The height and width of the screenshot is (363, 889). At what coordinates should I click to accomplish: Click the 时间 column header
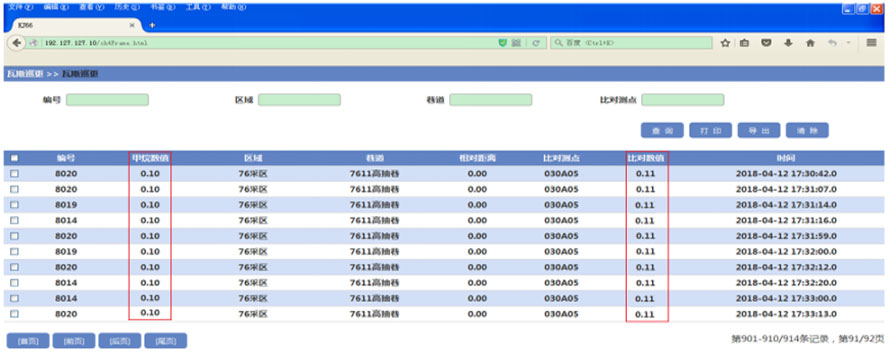coord(786,158)
